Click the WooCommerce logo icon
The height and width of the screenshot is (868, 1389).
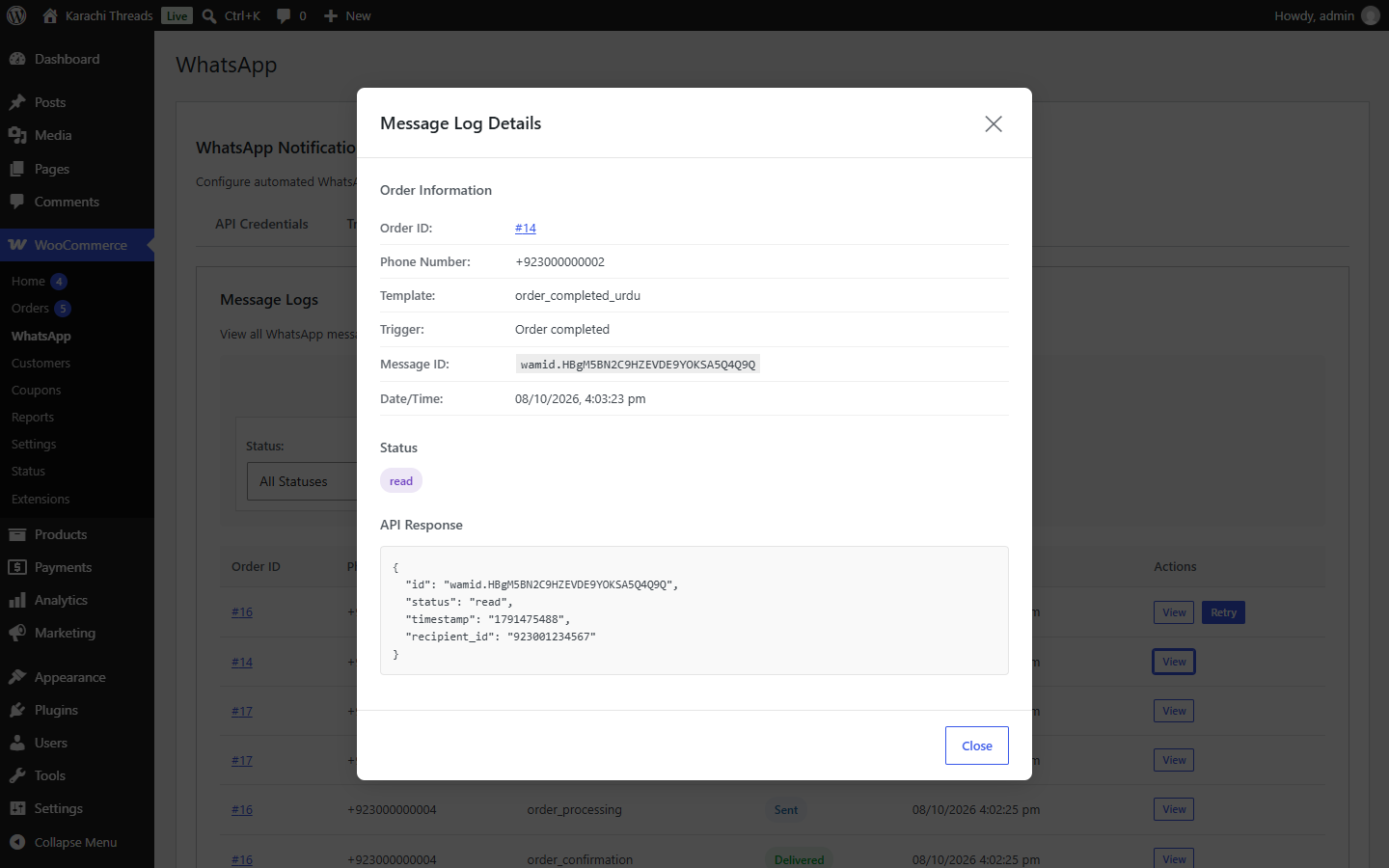[x=17, y=245]
